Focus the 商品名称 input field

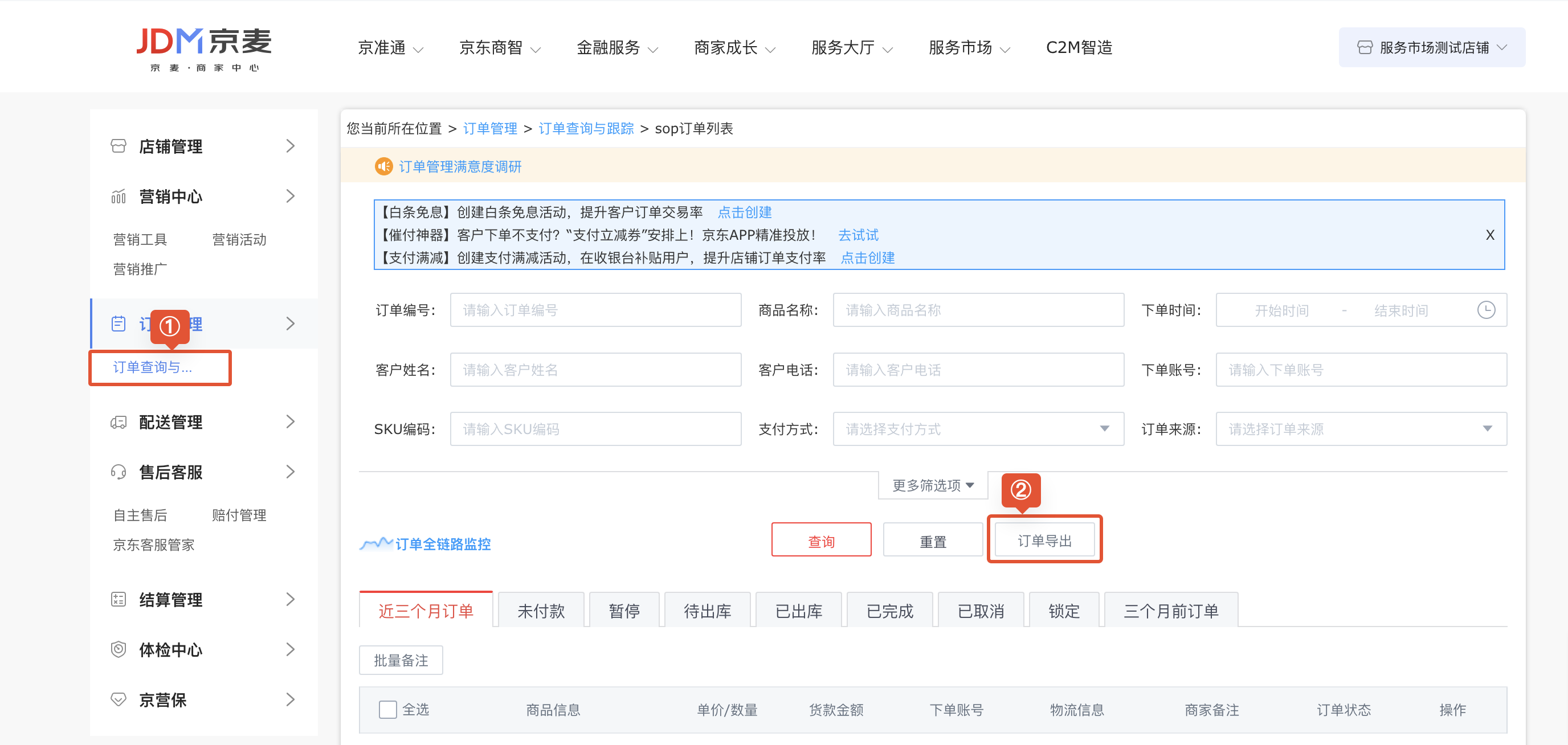pos(978,310)
